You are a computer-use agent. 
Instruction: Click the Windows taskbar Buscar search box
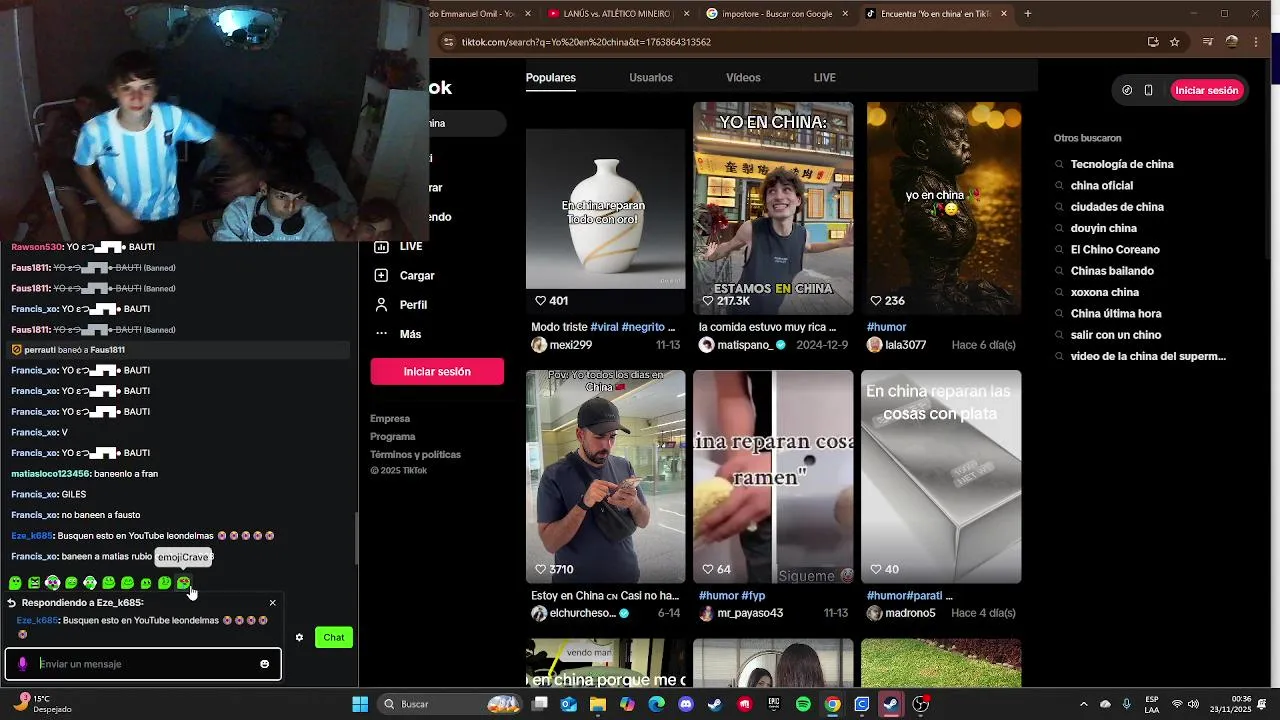tap(451, 704)
